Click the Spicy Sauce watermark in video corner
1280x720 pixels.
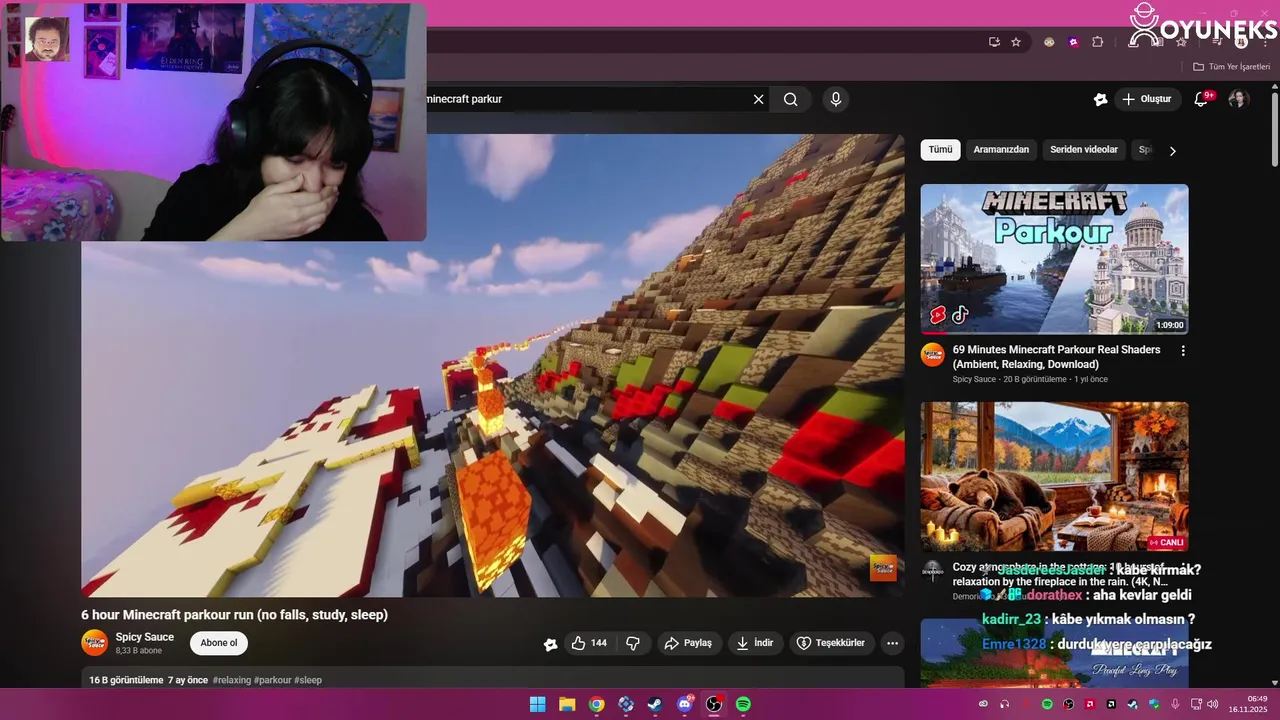(x=883, y=568)
